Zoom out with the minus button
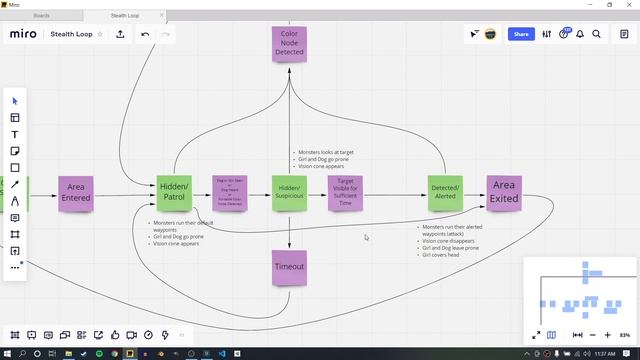The height and width of the screenshot is (360, 640). pos(593,335)
